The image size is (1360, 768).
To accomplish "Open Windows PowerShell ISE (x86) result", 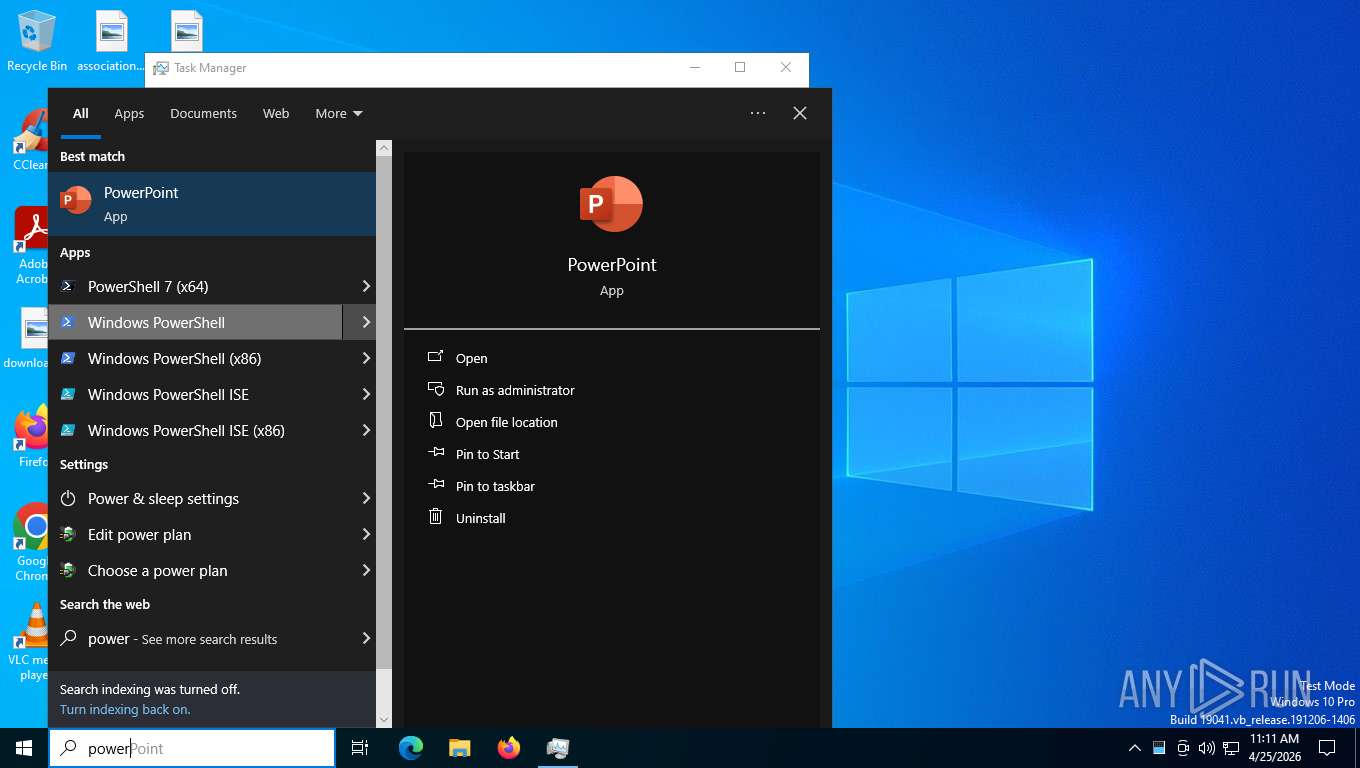I will tap(195, 430).
